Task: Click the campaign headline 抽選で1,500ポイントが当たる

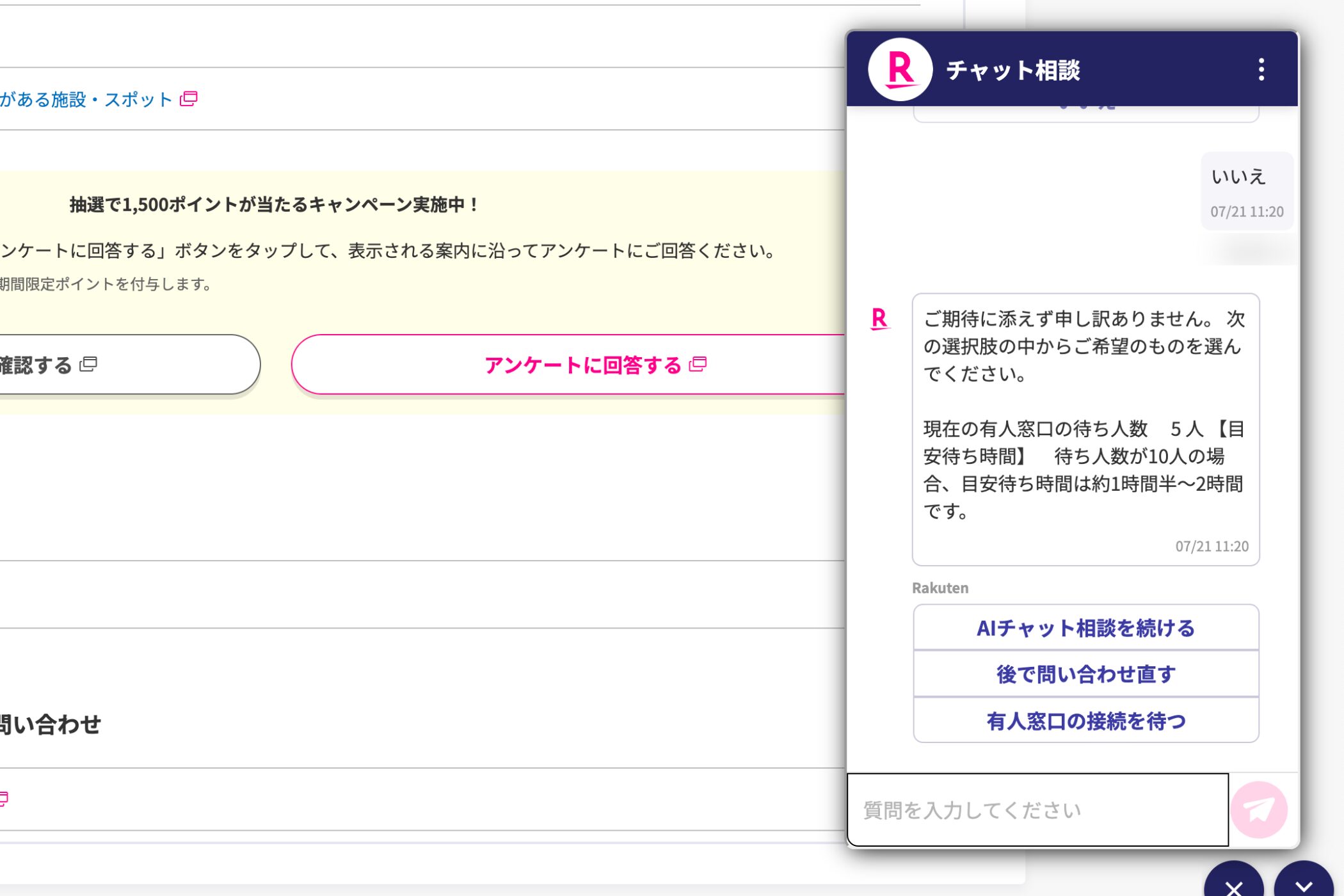Action: (x=274, y=205)
